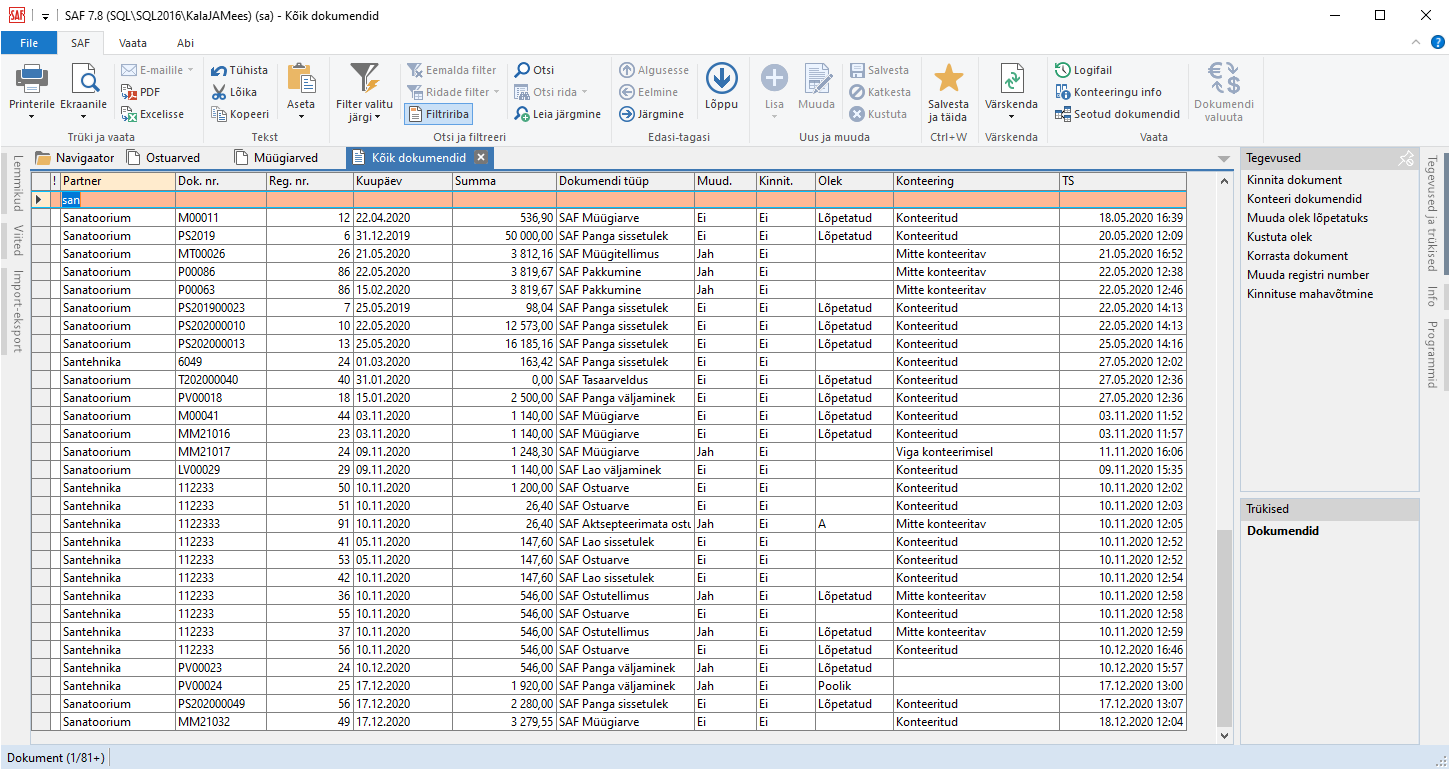Click the Salvesta ja täida star
Screen dimensions: 1450x770
click(x=948, y=78)
